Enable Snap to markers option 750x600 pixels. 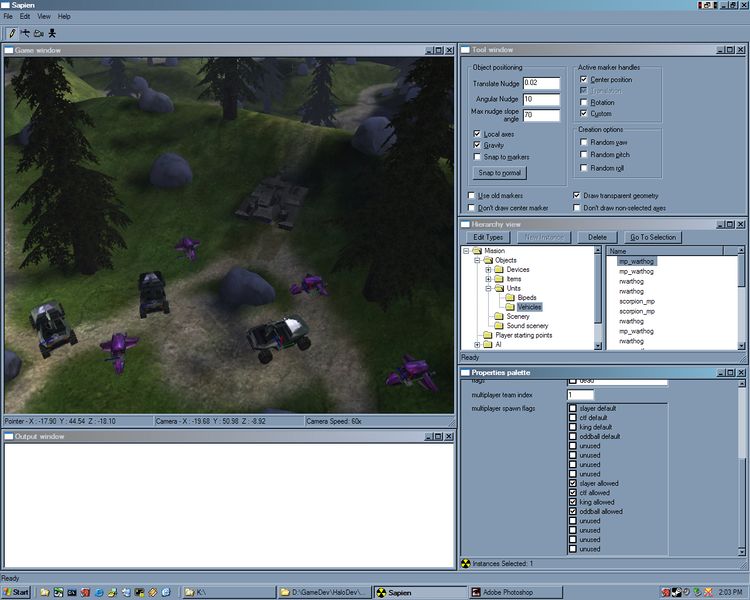pyautogui.click(x=477, y=157)
